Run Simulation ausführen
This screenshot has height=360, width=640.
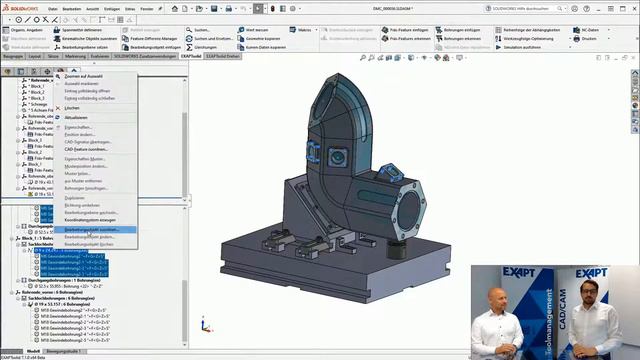(x=518, y=47)
